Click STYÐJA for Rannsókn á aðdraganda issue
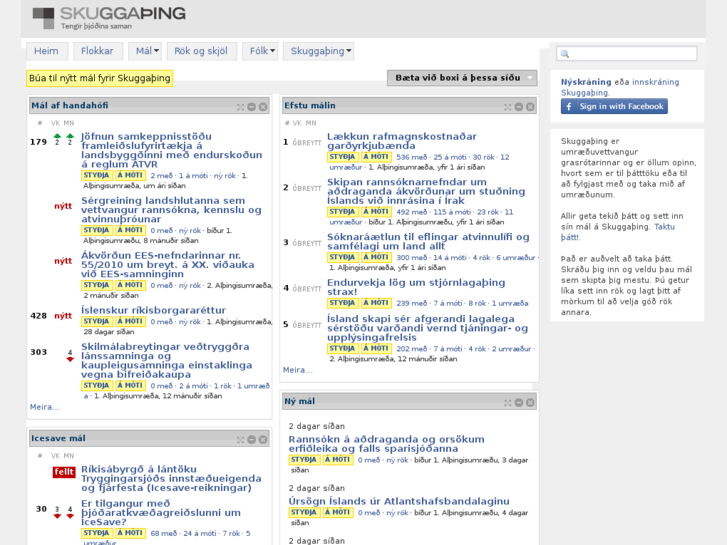The height and width of the screenshot is (545, 727). click(304, 460)
